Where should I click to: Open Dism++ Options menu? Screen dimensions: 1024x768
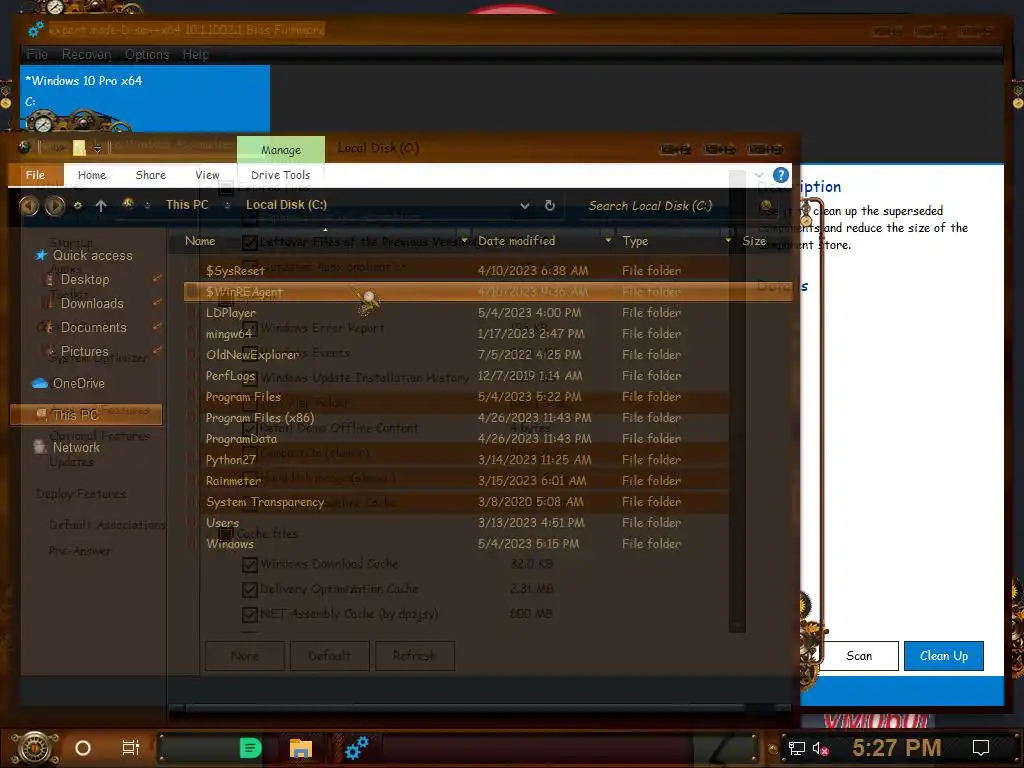[x=147, y=54]
